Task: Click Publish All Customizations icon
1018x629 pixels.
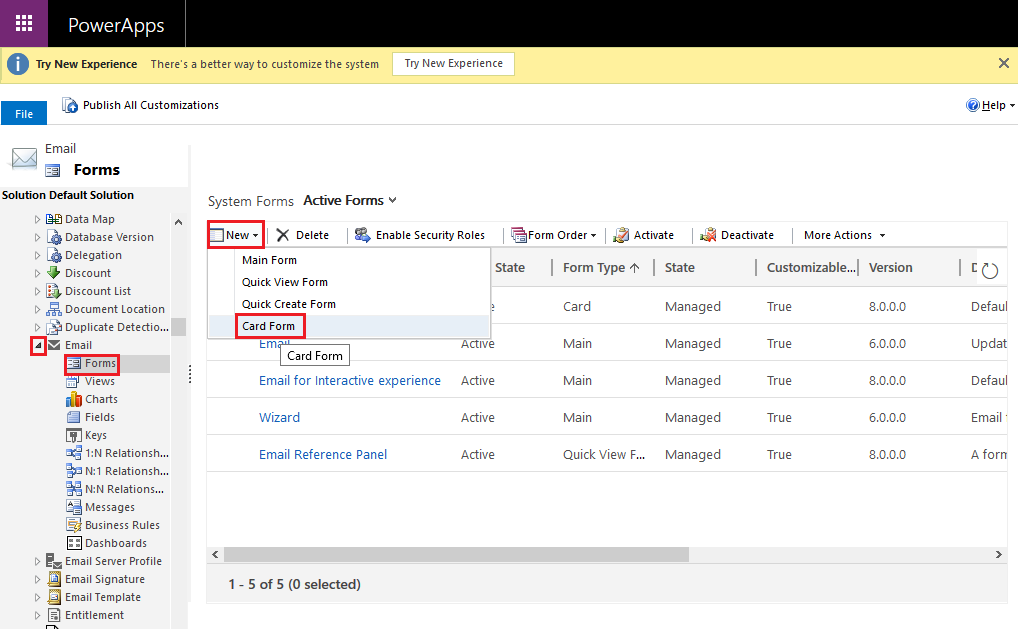Action: [69, 105]
